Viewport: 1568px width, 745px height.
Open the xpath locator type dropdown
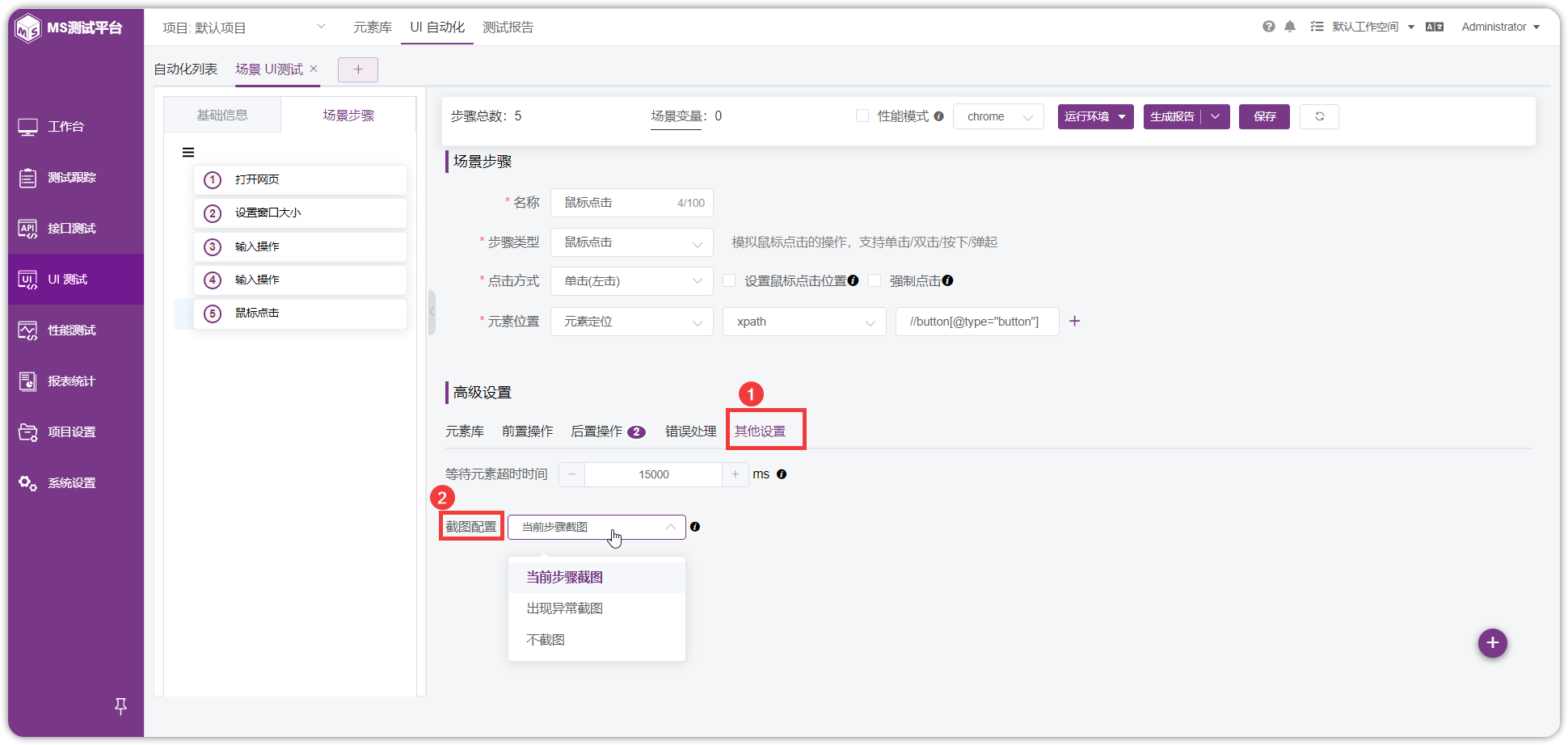point(805,322)
